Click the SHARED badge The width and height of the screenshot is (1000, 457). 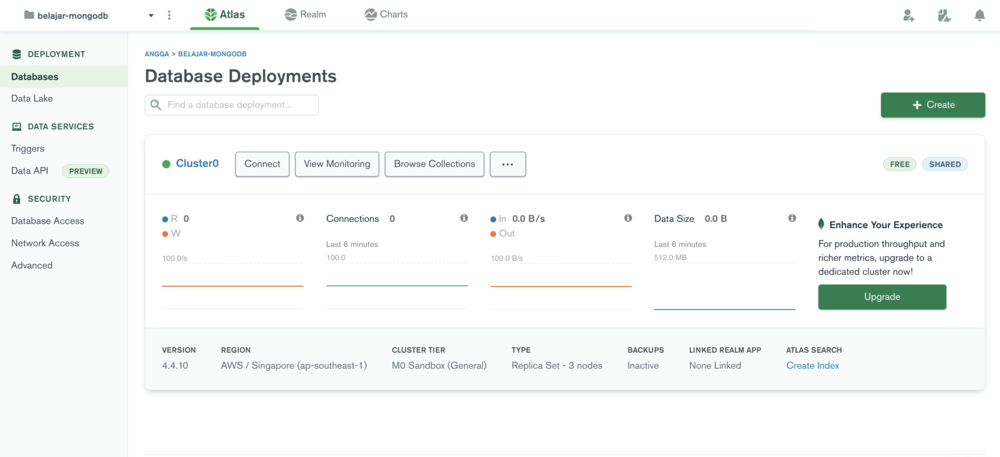coord(945,164)
